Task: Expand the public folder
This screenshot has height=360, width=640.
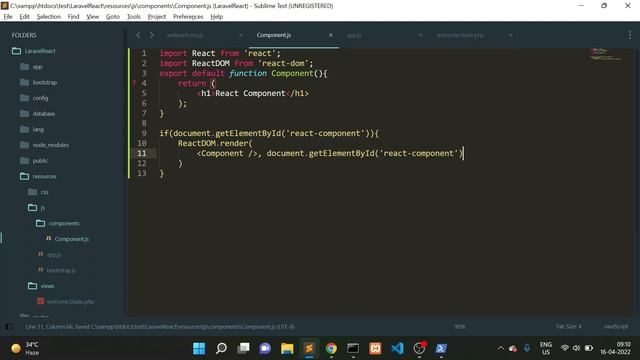Action: [34, 161]
